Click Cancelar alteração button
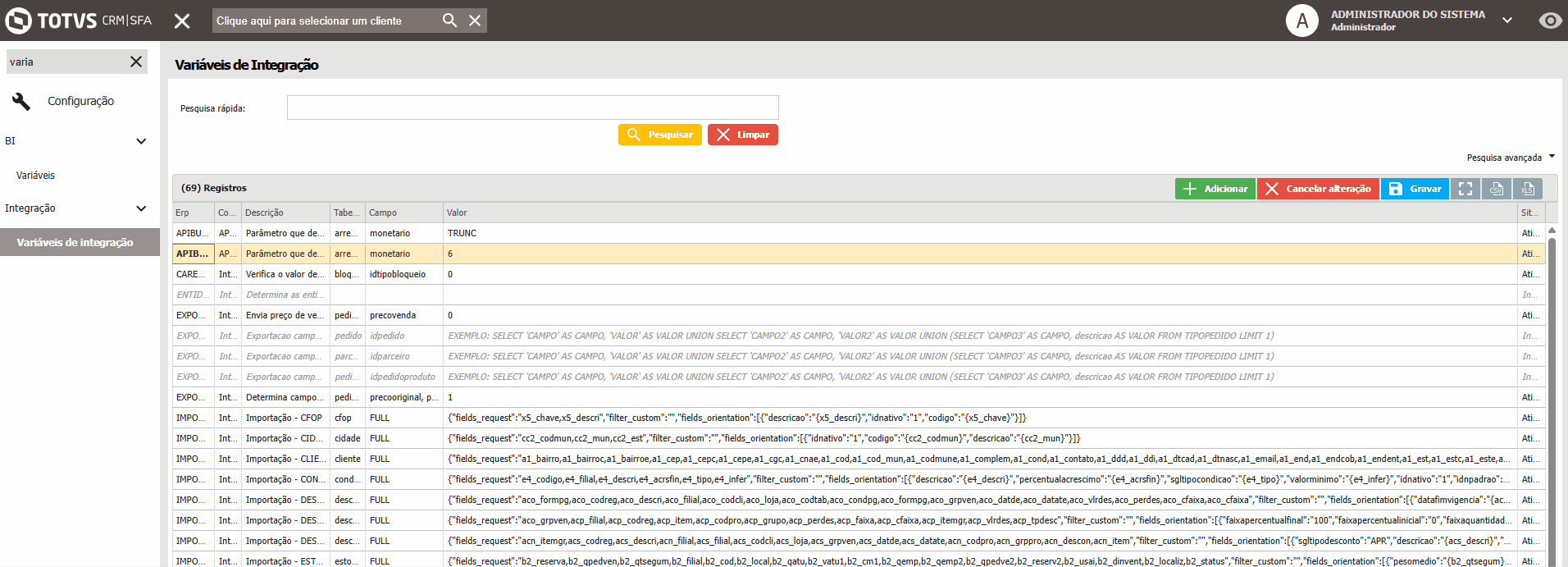The width and height of the screenshot is (1568, 567). click(x=1318, y=189)
